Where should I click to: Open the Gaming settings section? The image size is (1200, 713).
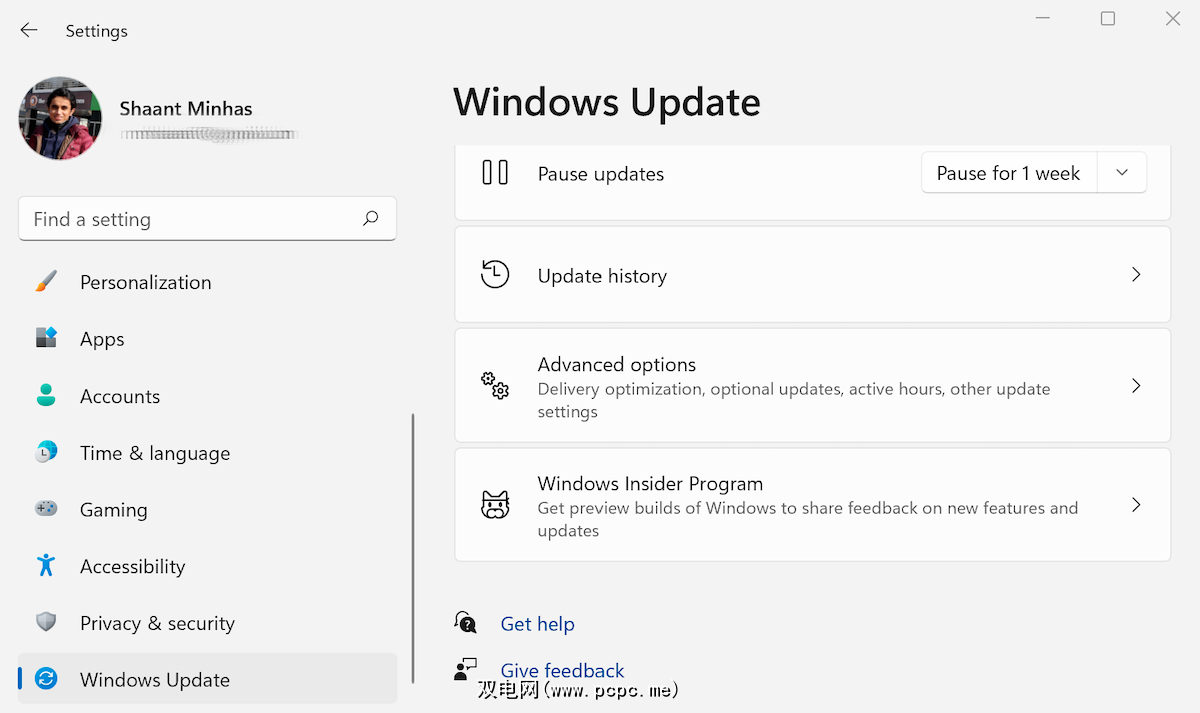pos(113,510)
